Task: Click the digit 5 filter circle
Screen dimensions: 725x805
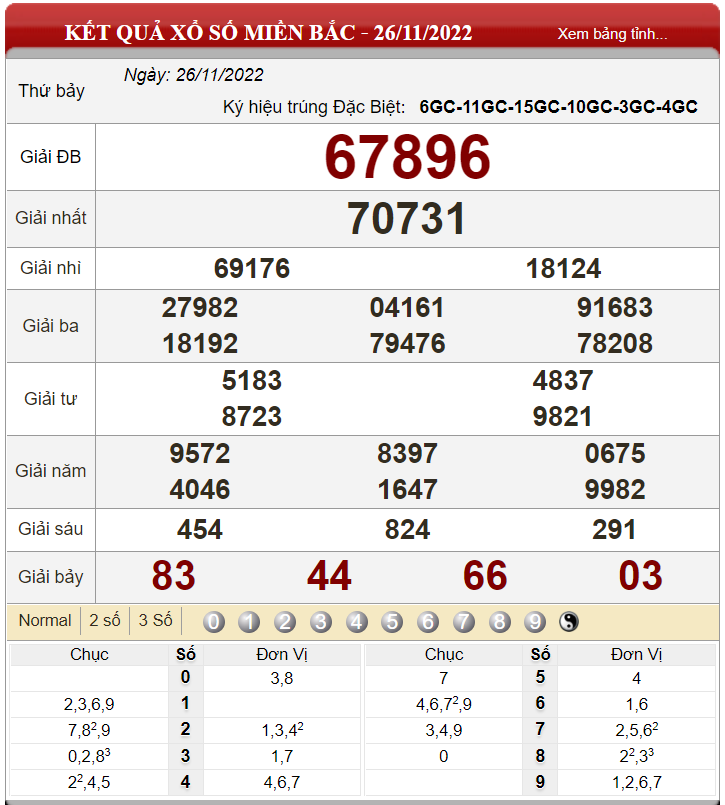Action: pos(392,622)
